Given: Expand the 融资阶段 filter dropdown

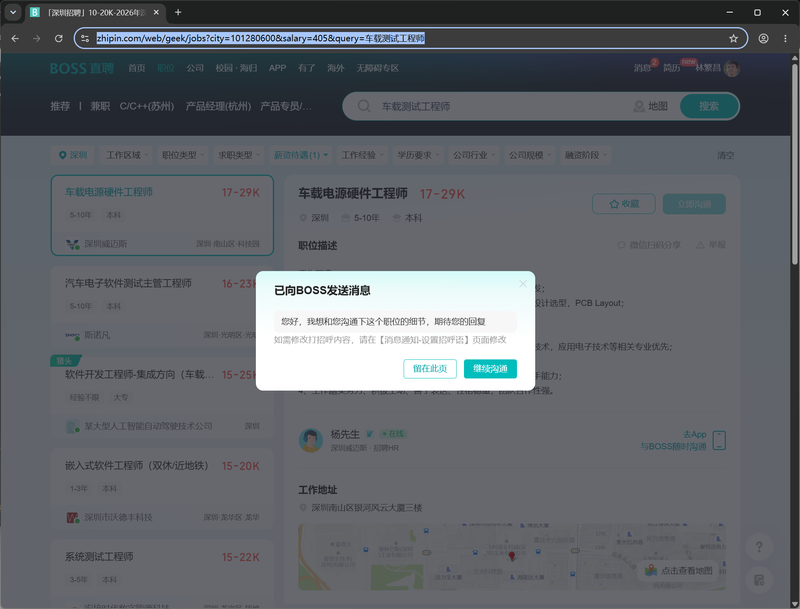Looking at the screenshot, I should click(586, 155).
